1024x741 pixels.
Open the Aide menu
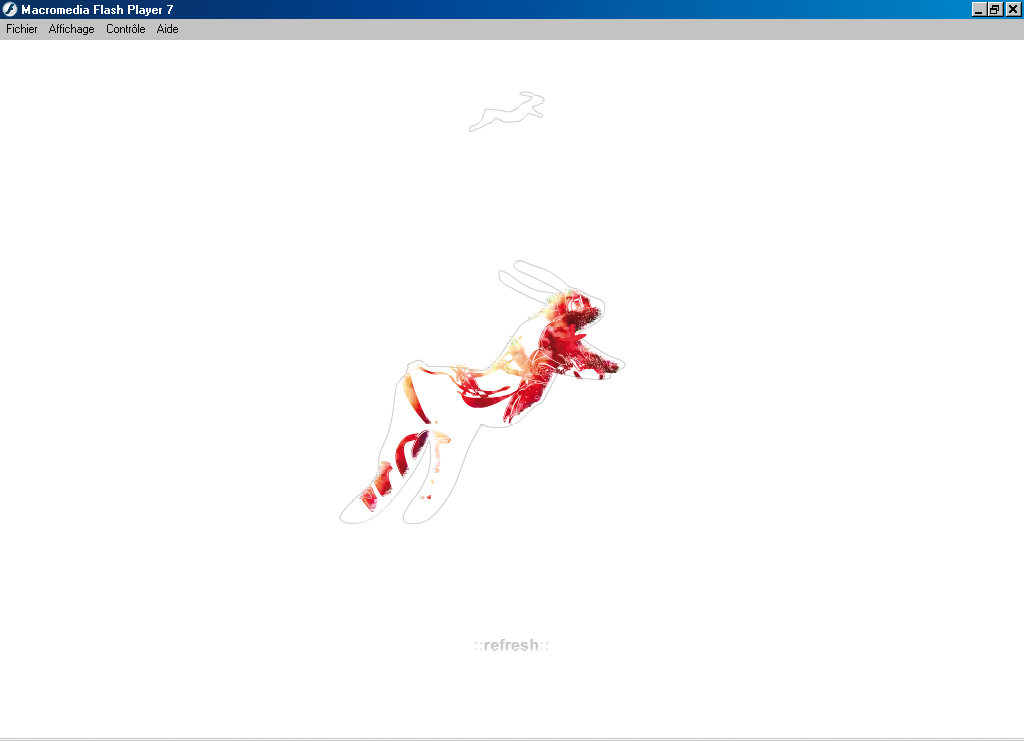167,29
